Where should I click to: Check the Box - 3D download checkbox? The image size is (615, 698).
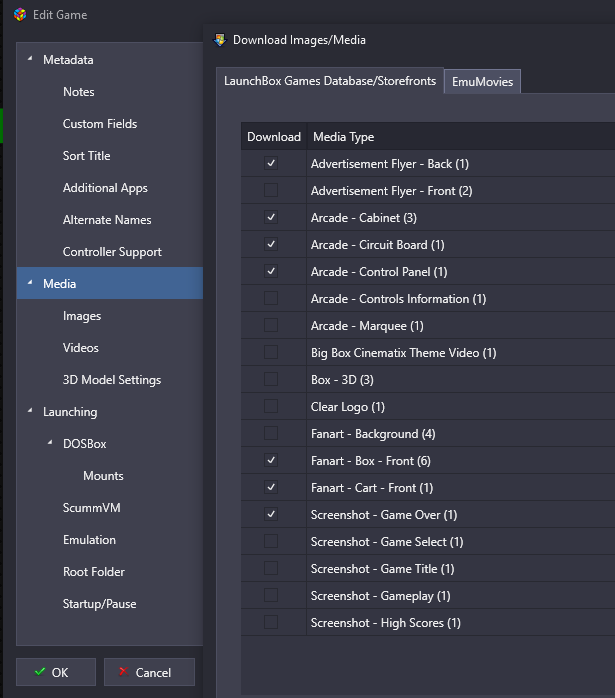point(271,379)
